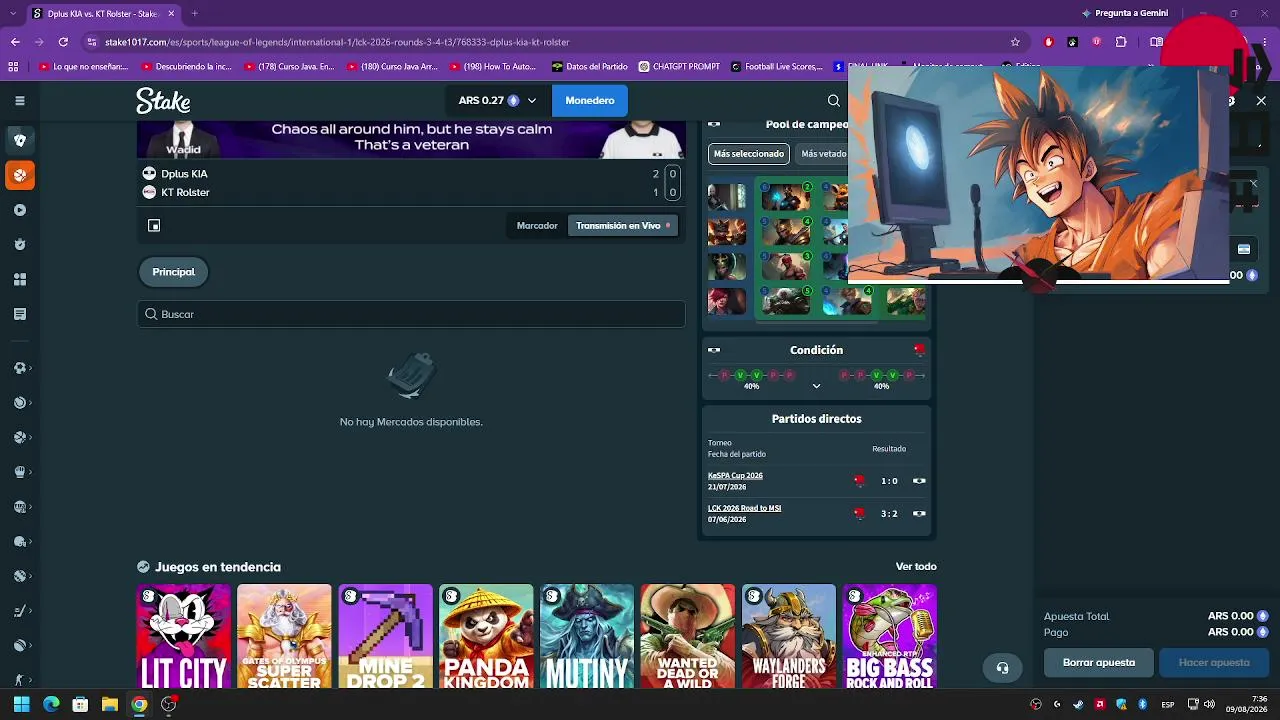The width and height of the screenshot is (1280, 720).
Task: Switch to the Dplus KIA vs. KT Rolster browser tab
Action: 104,14
